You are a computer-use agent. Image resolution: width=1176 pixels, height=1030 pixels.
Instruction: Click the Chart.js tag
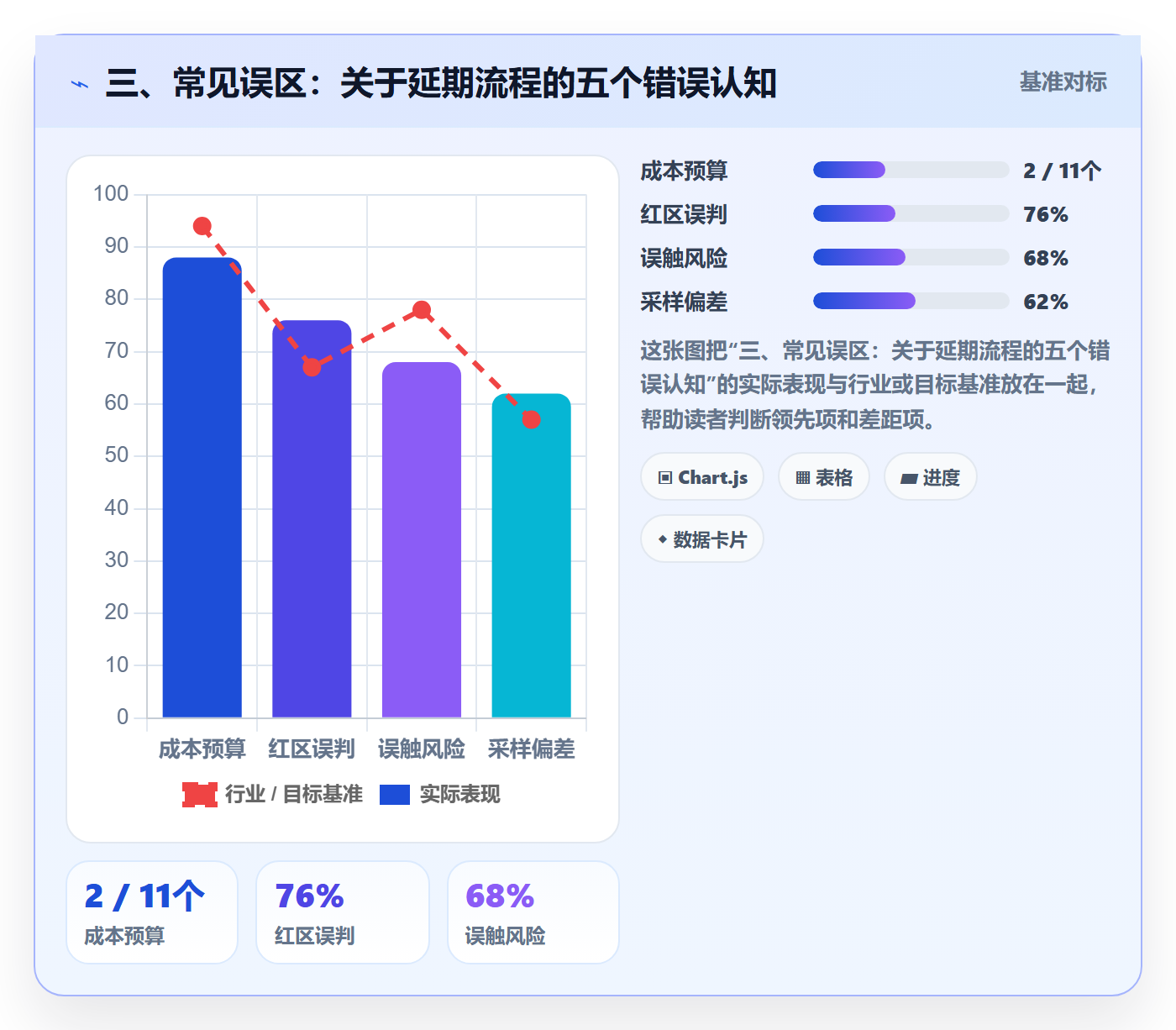[x=702, y=477]
